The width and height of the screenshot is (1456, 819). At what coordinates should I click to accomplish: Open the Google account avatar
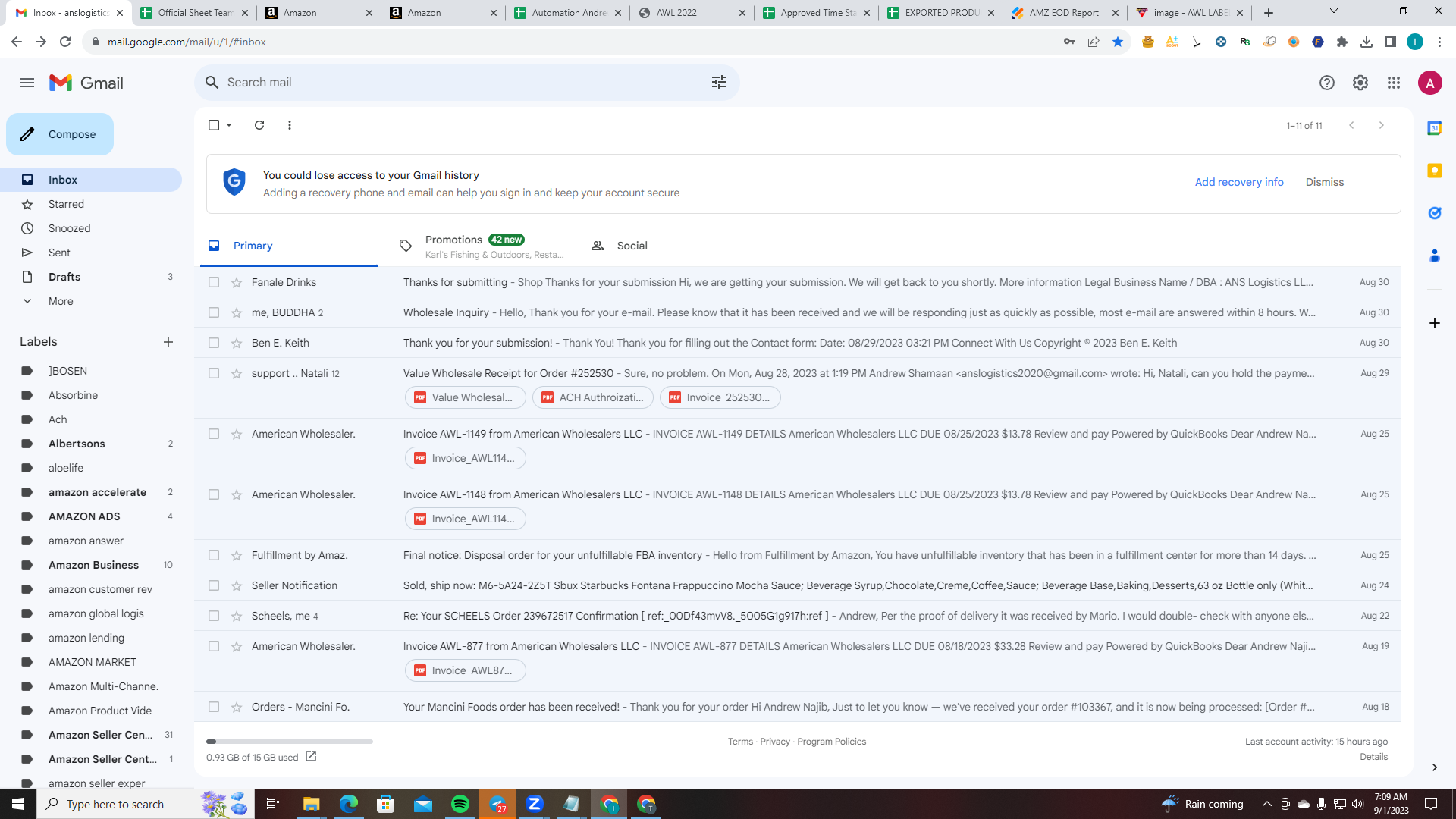1430,83
